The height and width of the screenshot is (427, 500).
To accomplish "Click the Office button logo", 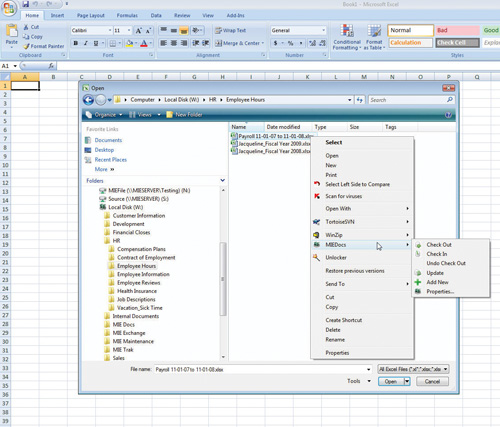I will 9,9.
